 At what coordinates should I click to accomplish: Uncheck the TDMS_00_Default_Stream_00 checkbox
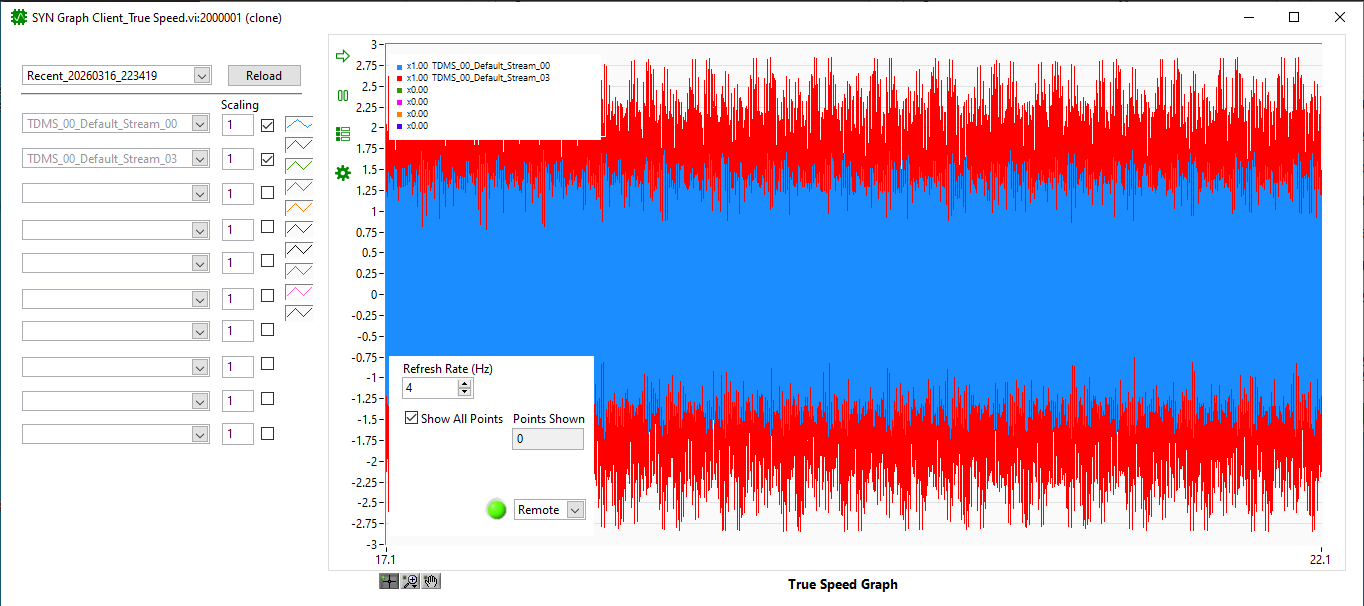[267, 125]
